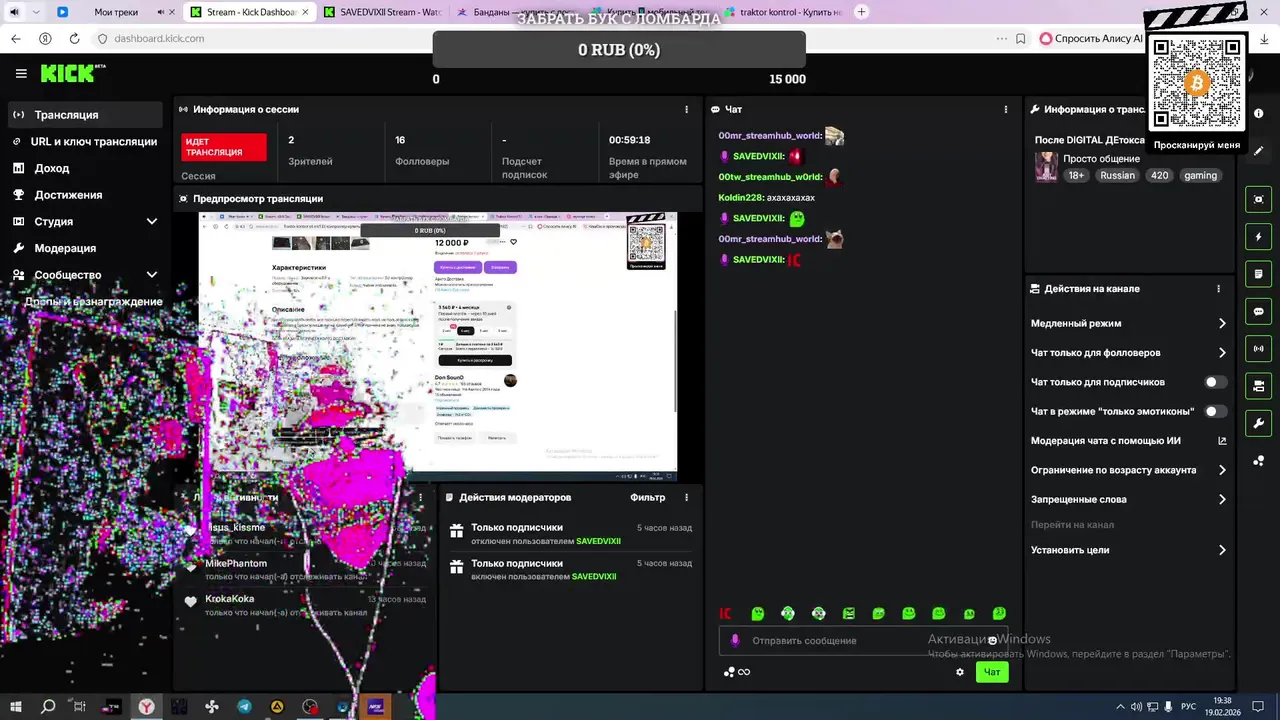Open Модерация in the sidebar
The image size is (1280, 720).
pyautogui.click(x=85, y=248)
